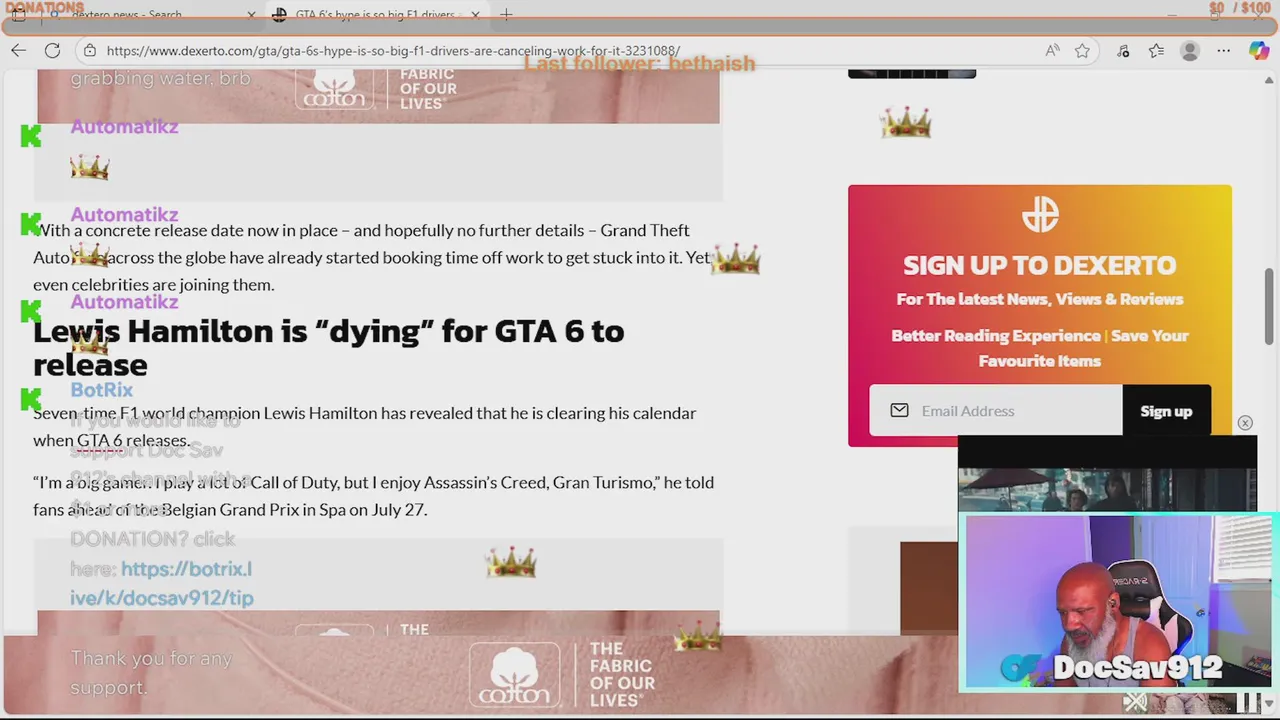Open the bottom Cotton banner ad
This screenshot has width=1280, height=720.
[x=560, y=675]
